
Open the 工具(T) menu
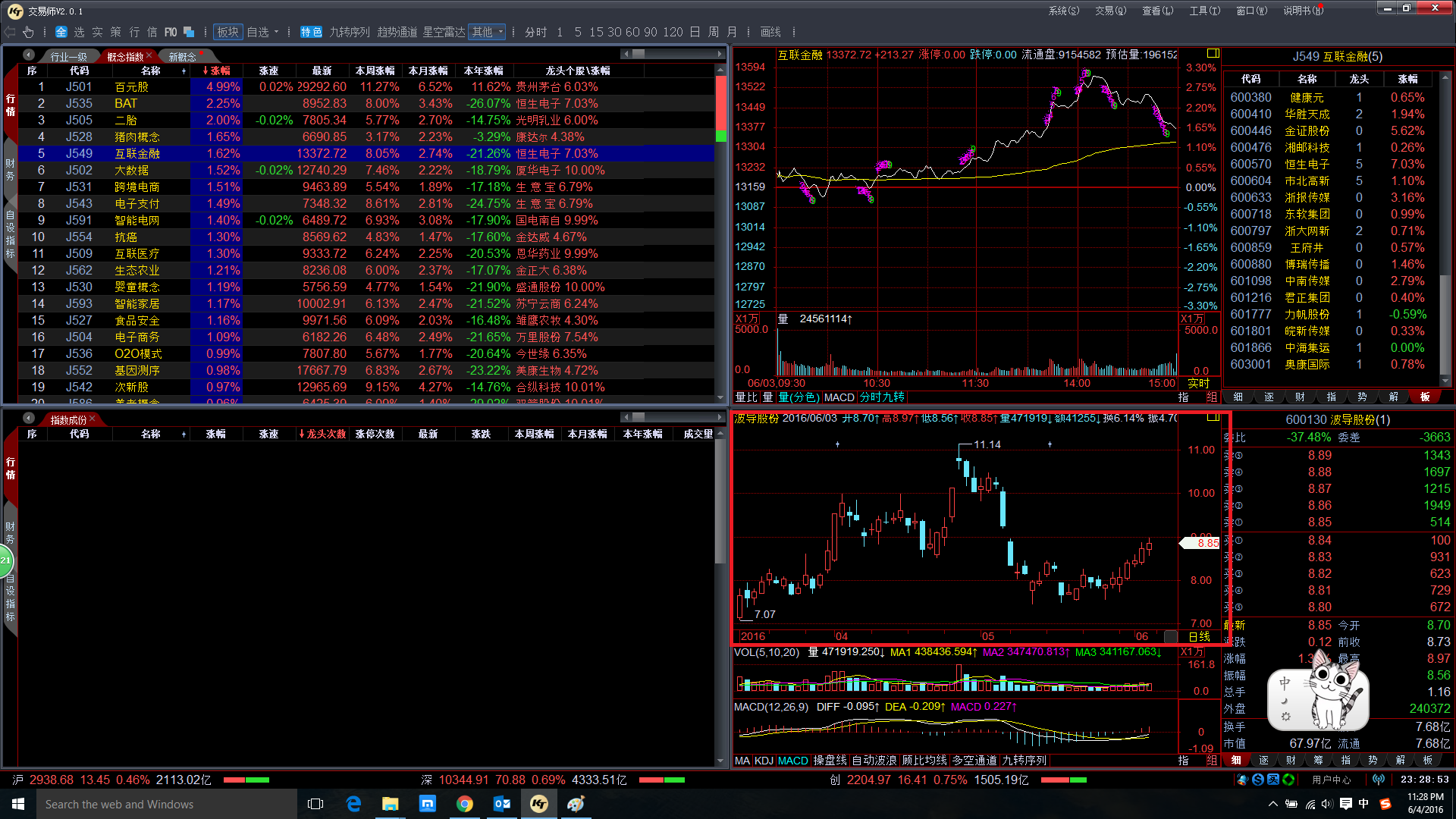[x=1204, y=11]
